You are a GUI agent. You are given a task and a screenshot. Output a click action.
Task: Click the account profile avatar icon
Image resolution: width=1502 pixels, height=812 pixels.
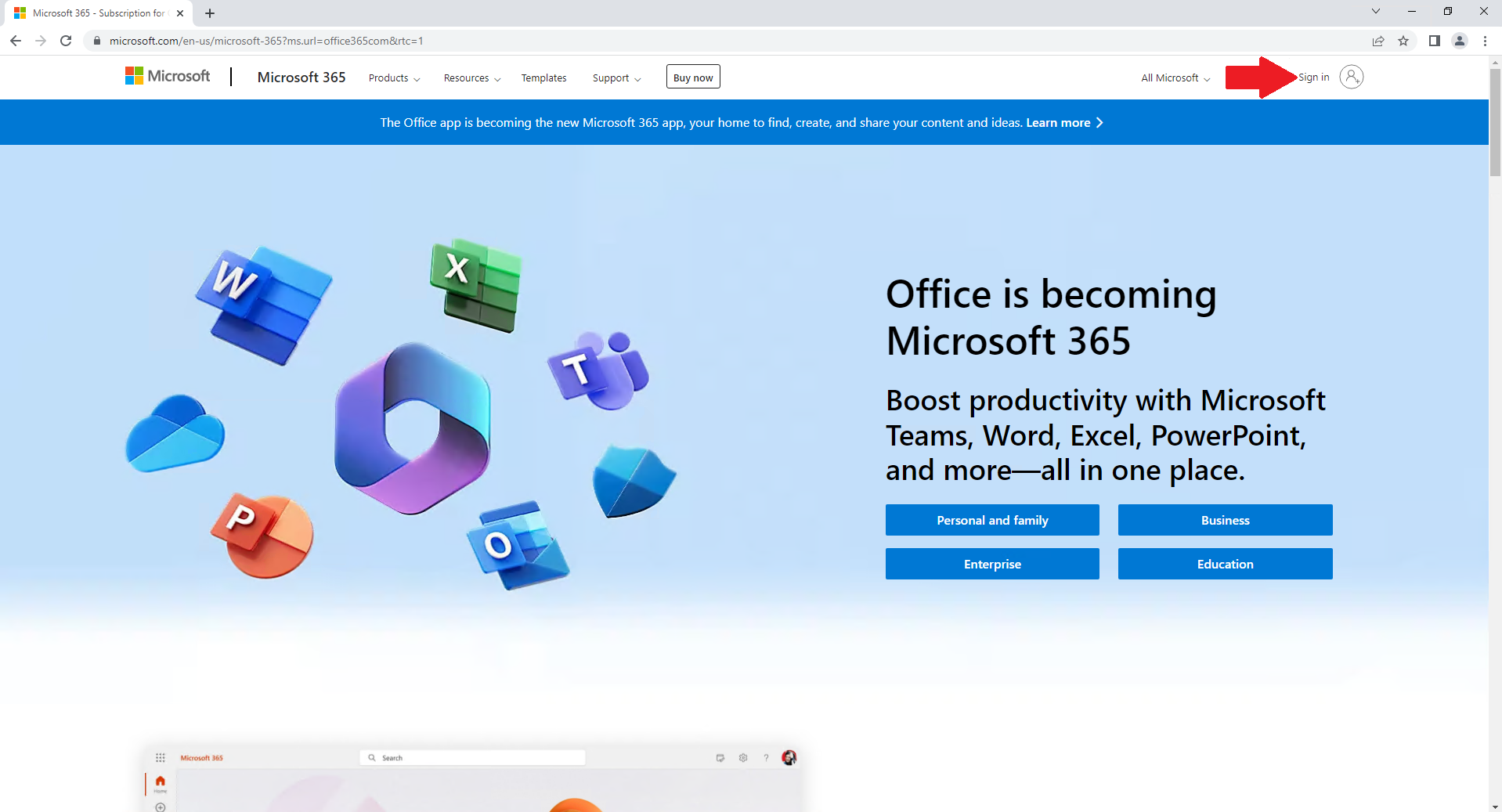pos(1351,77)
